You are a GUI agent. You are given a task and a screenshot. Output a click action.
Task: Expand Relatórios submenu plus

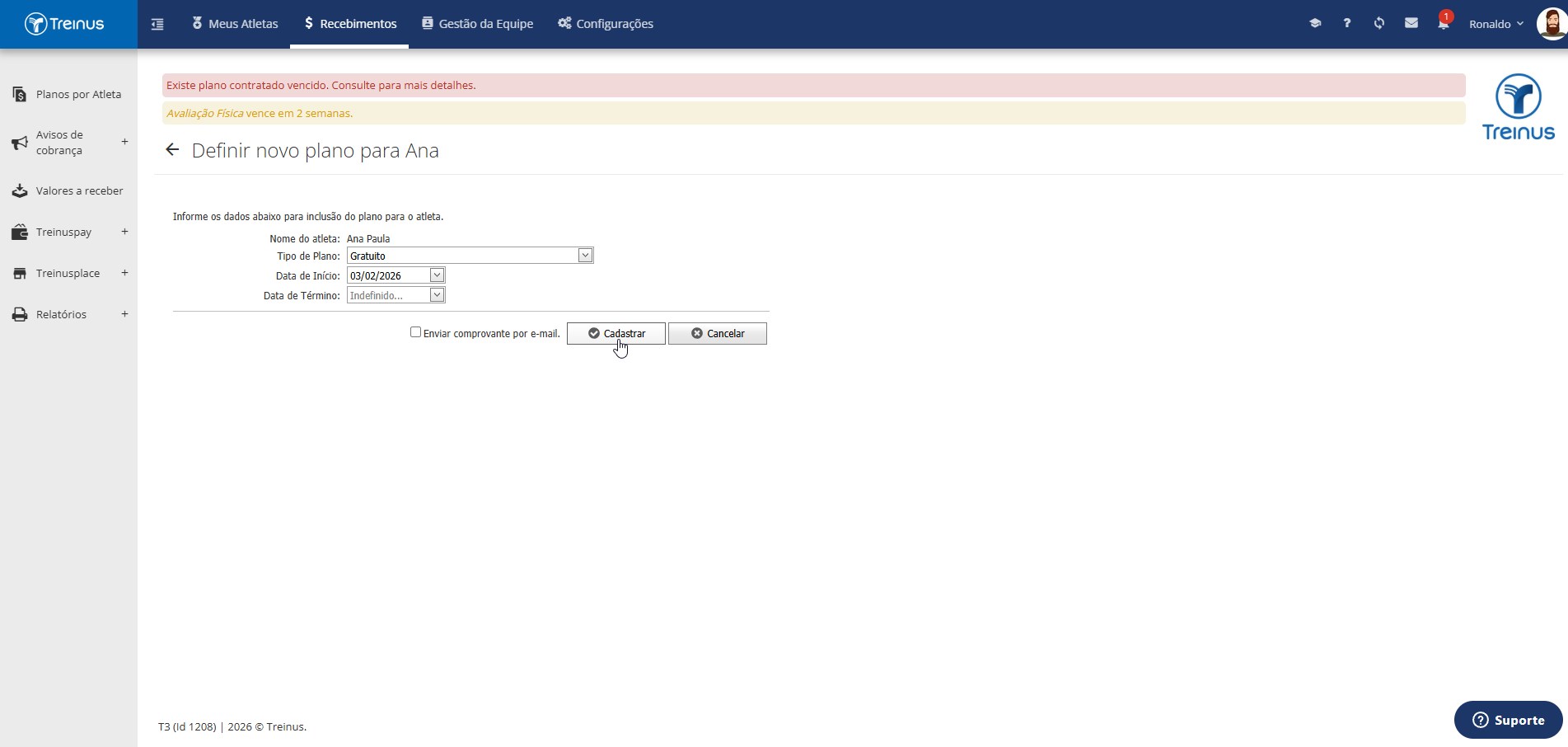pos(124,314)
